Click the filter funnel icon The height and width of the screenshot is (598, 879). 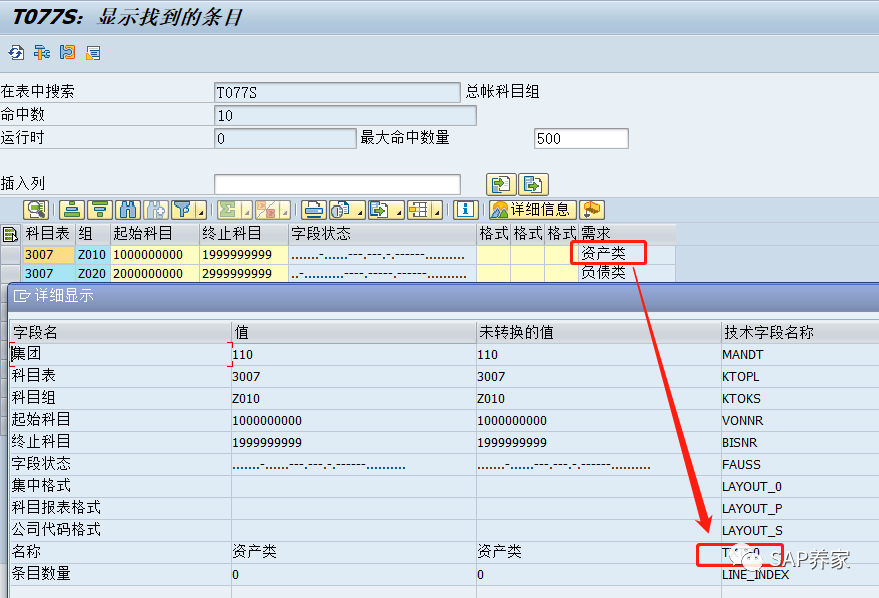tap(183, 210)
